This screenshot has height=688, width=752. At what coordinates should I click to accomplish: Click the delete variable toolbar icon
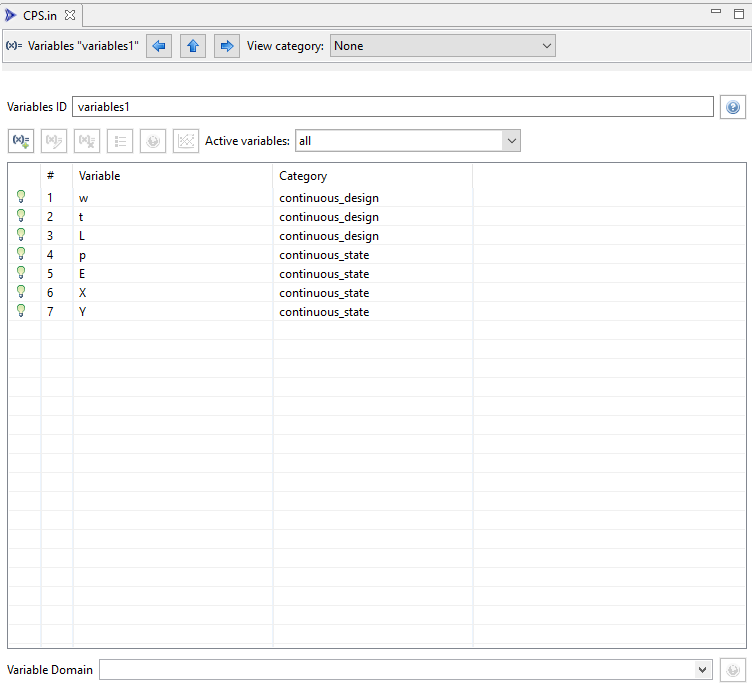point(87,141)
